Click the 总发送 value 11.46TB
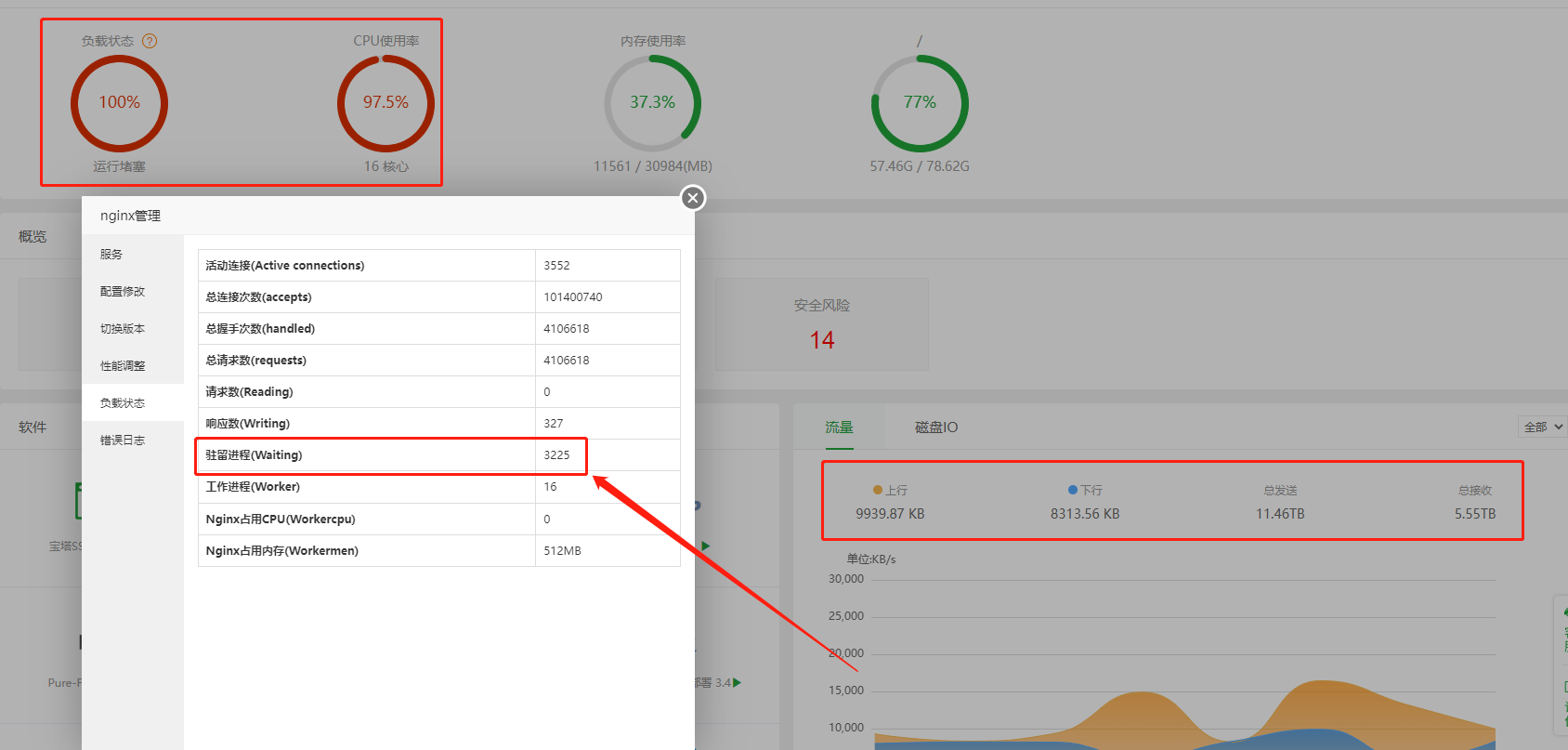1568x750 pixels. [1280, 514]
